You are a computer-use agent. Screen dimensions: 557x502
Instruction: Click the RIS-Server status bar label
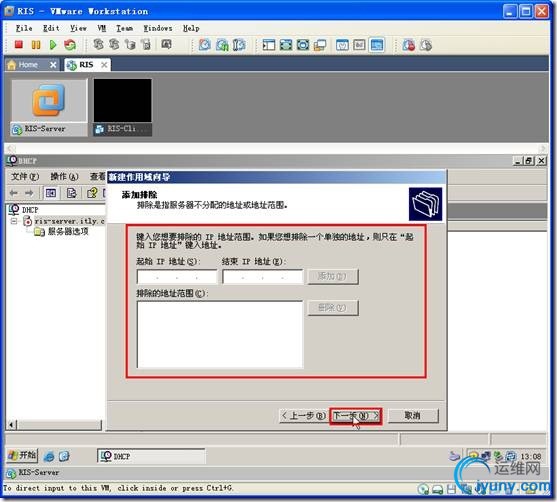pyautogui.click(x=38, y=473)
